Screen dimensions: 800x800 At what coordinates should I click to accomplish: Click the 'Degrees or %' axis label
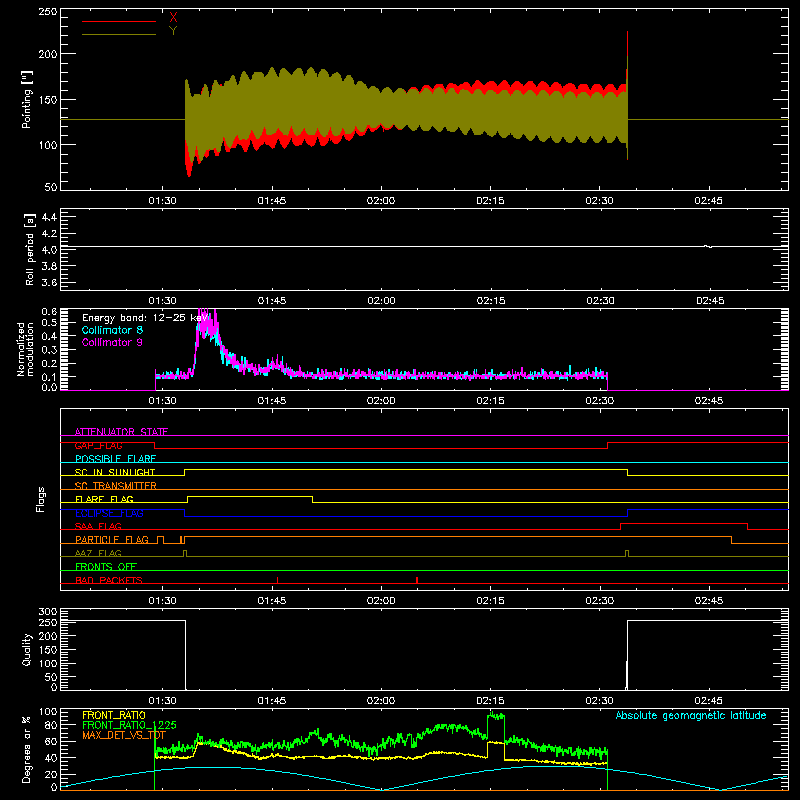coord(27,749)
